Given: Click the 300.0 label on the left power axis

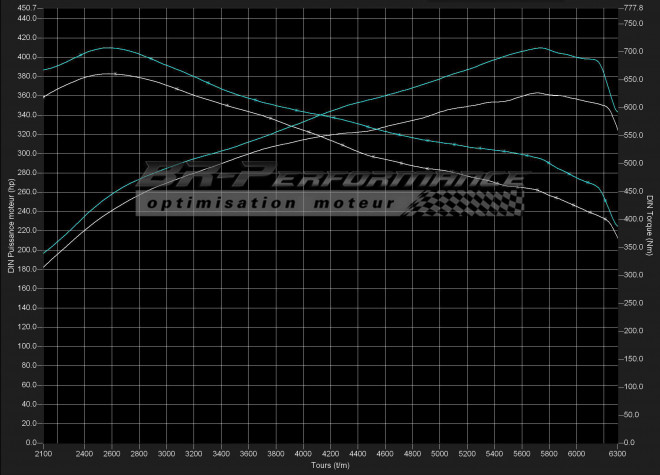Looking at the screenshot, I should (25, 153).
